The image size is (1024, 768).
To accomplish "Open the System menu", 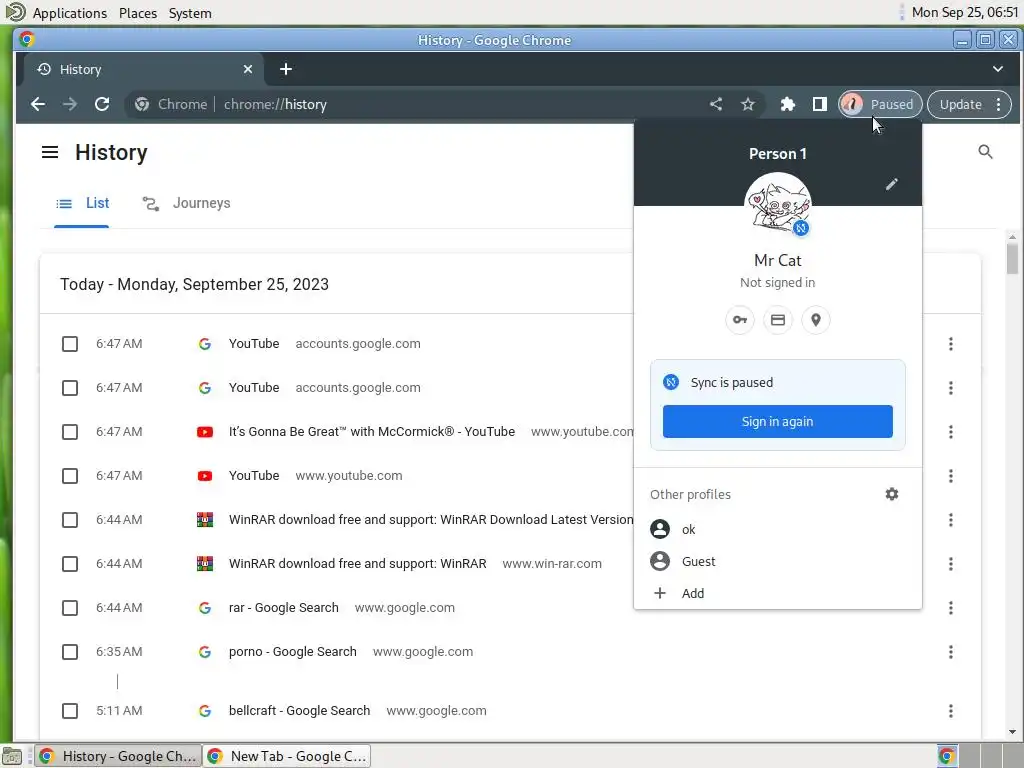I will click(x=190, y=13).
